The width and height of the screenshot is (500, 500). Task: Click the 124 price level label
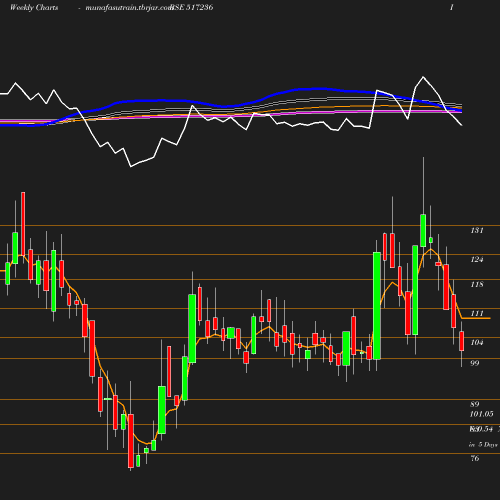[477, 259]
